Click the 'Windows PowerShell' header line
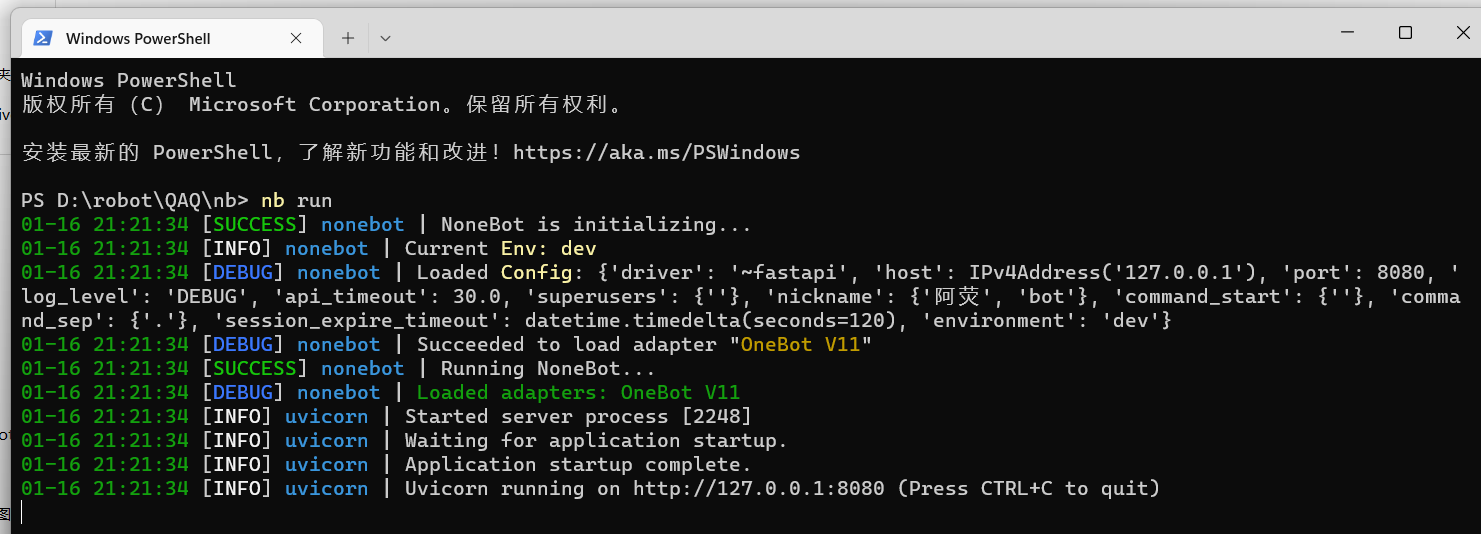This screenshot has width=1481, height=534. [129, 81]
